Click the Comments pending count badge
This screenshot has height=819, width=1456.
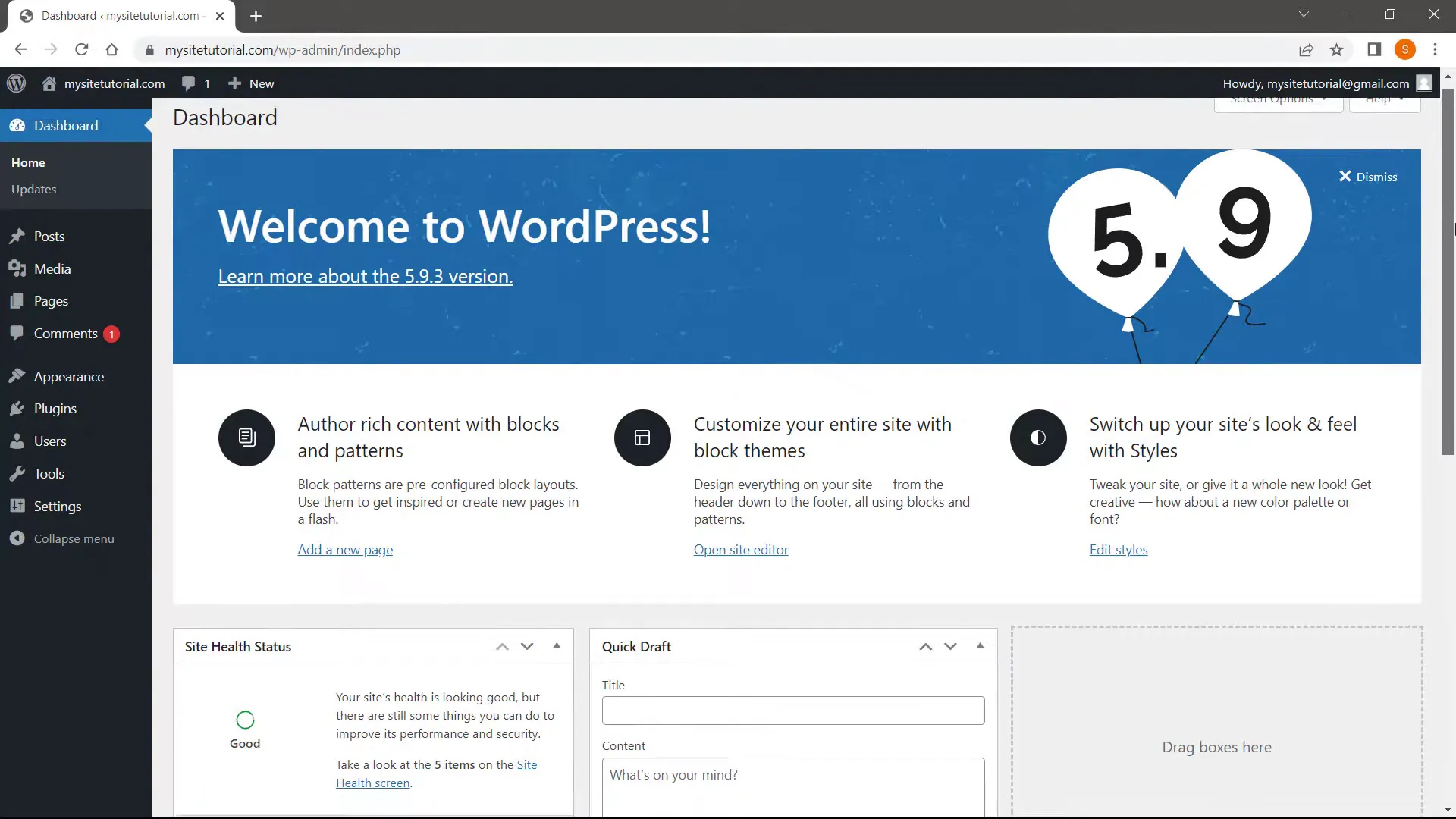point(111,334)
